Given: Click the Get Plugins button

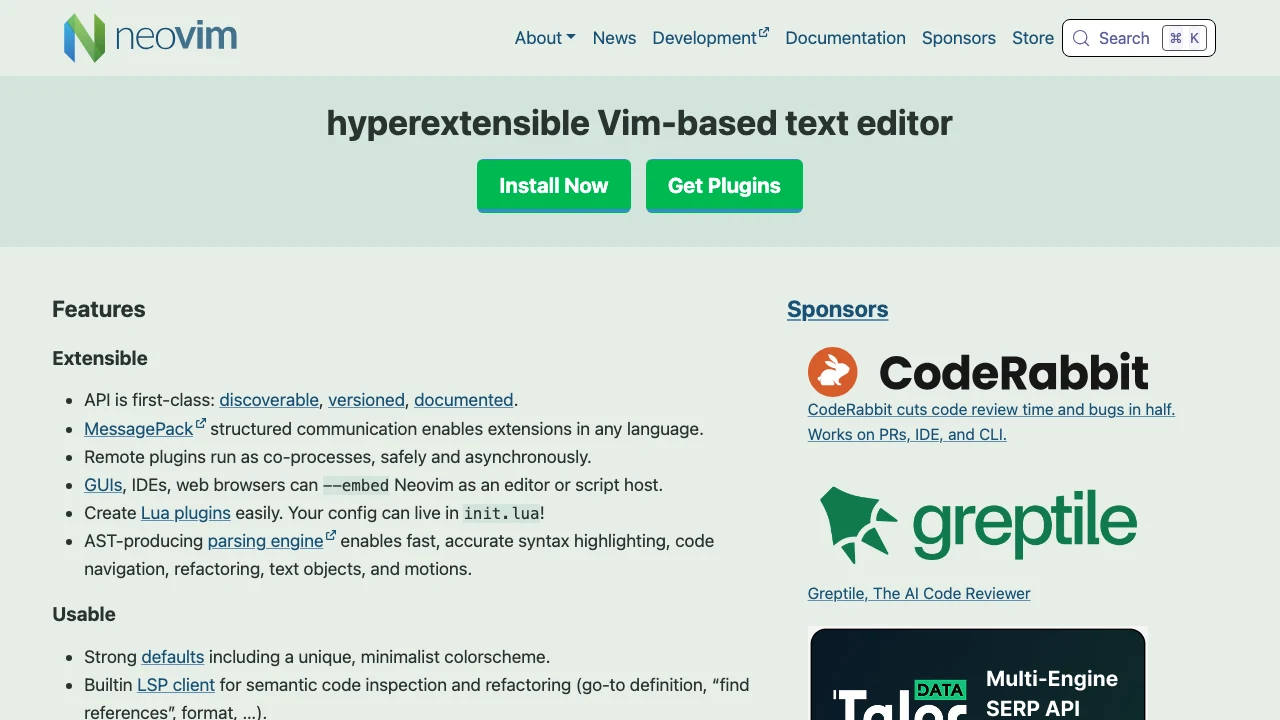Looking at the screenshot, I should point(724,186).
